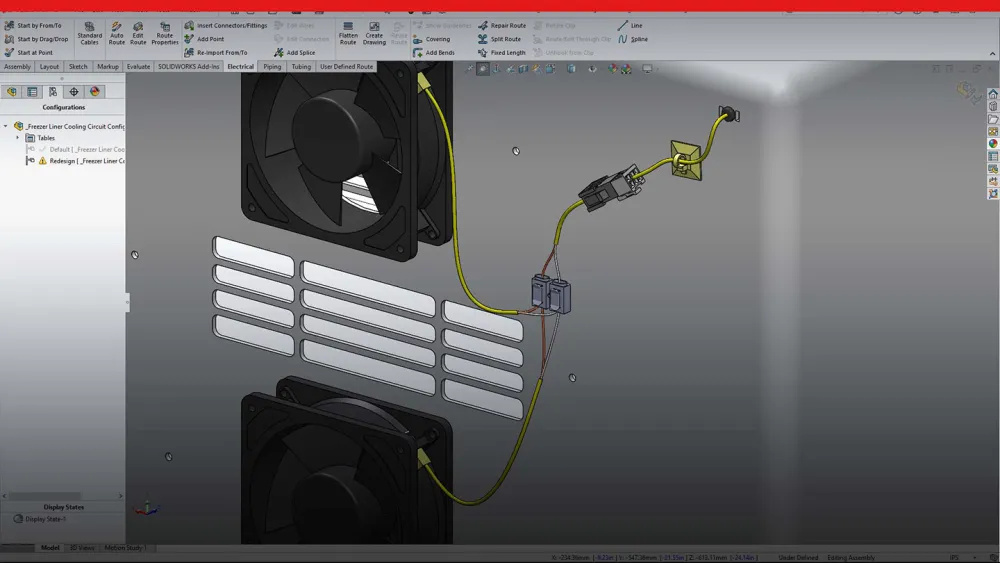1000x563 pixels.
Task: Apply a Covering to the route
Action: pos(432,39)
